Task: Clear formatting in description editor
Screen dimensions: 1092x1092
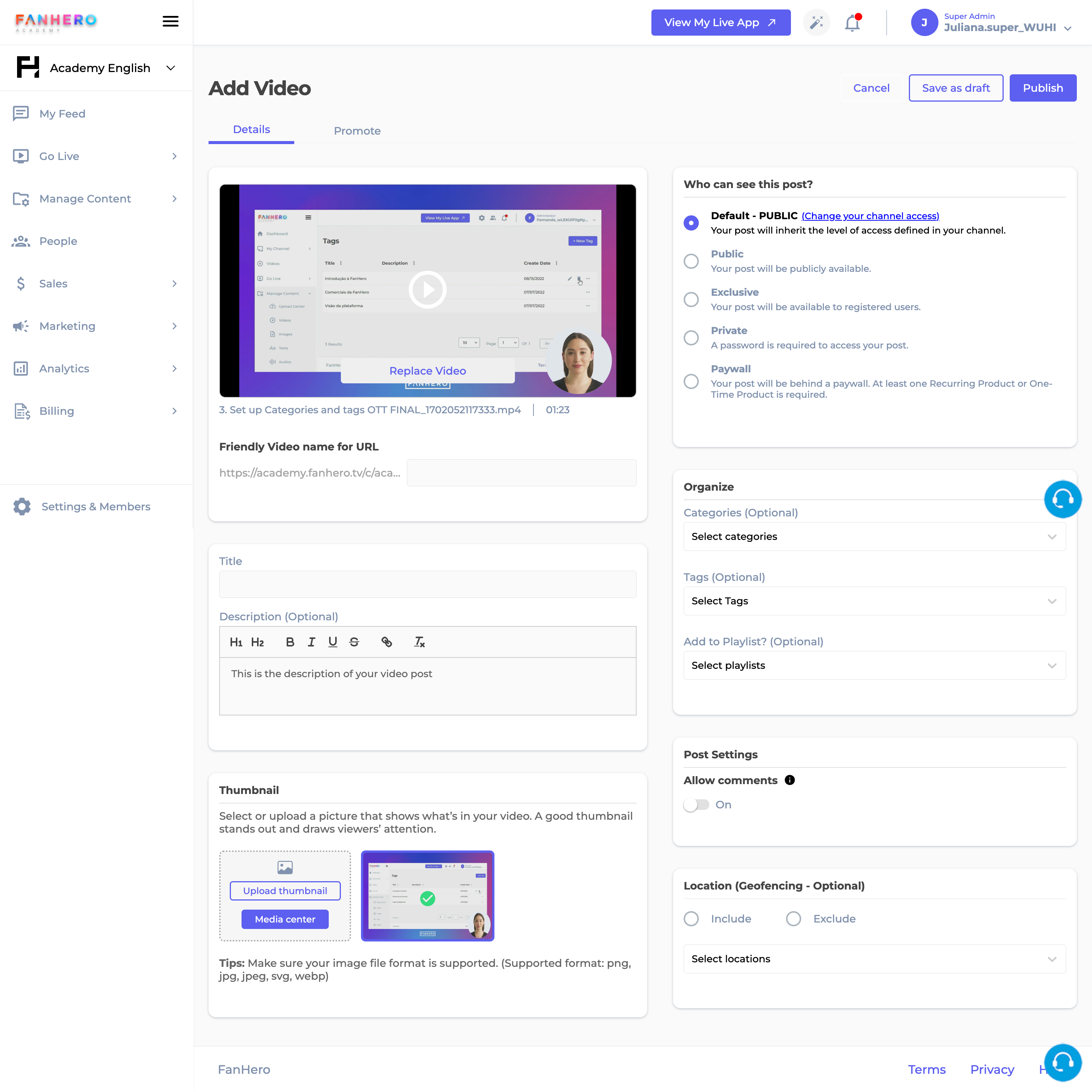Action: tap(419, 642)
